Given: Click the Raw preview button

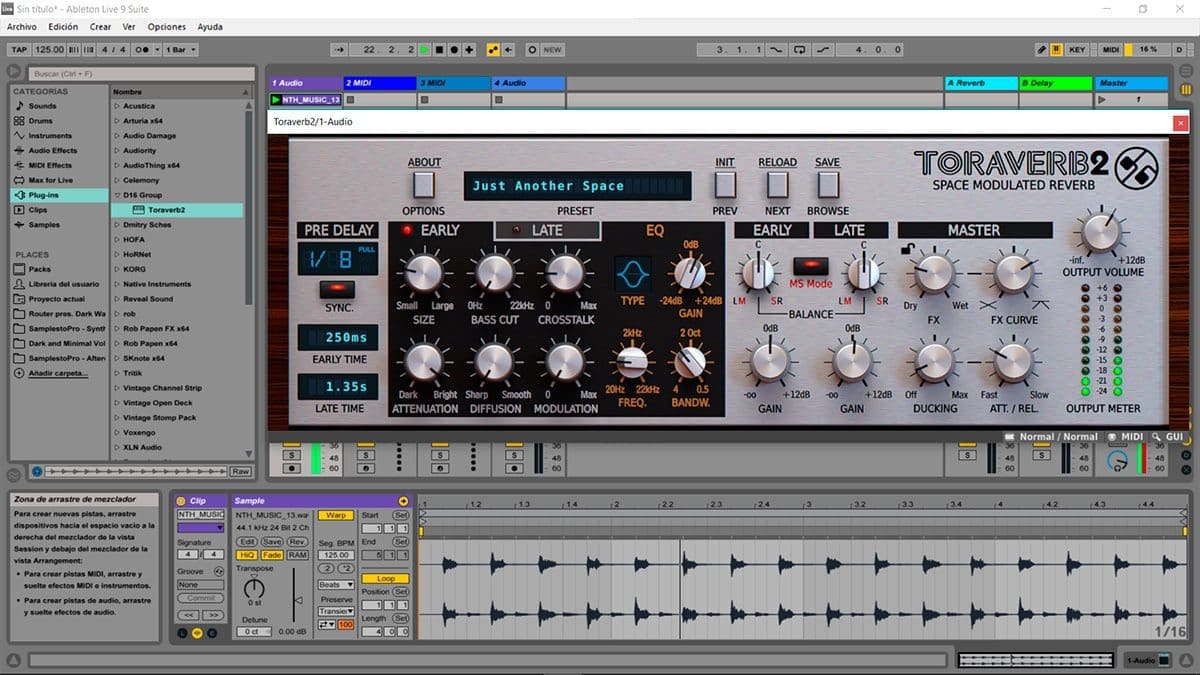Looking at the screenshot, I should (x=240, y=470).
